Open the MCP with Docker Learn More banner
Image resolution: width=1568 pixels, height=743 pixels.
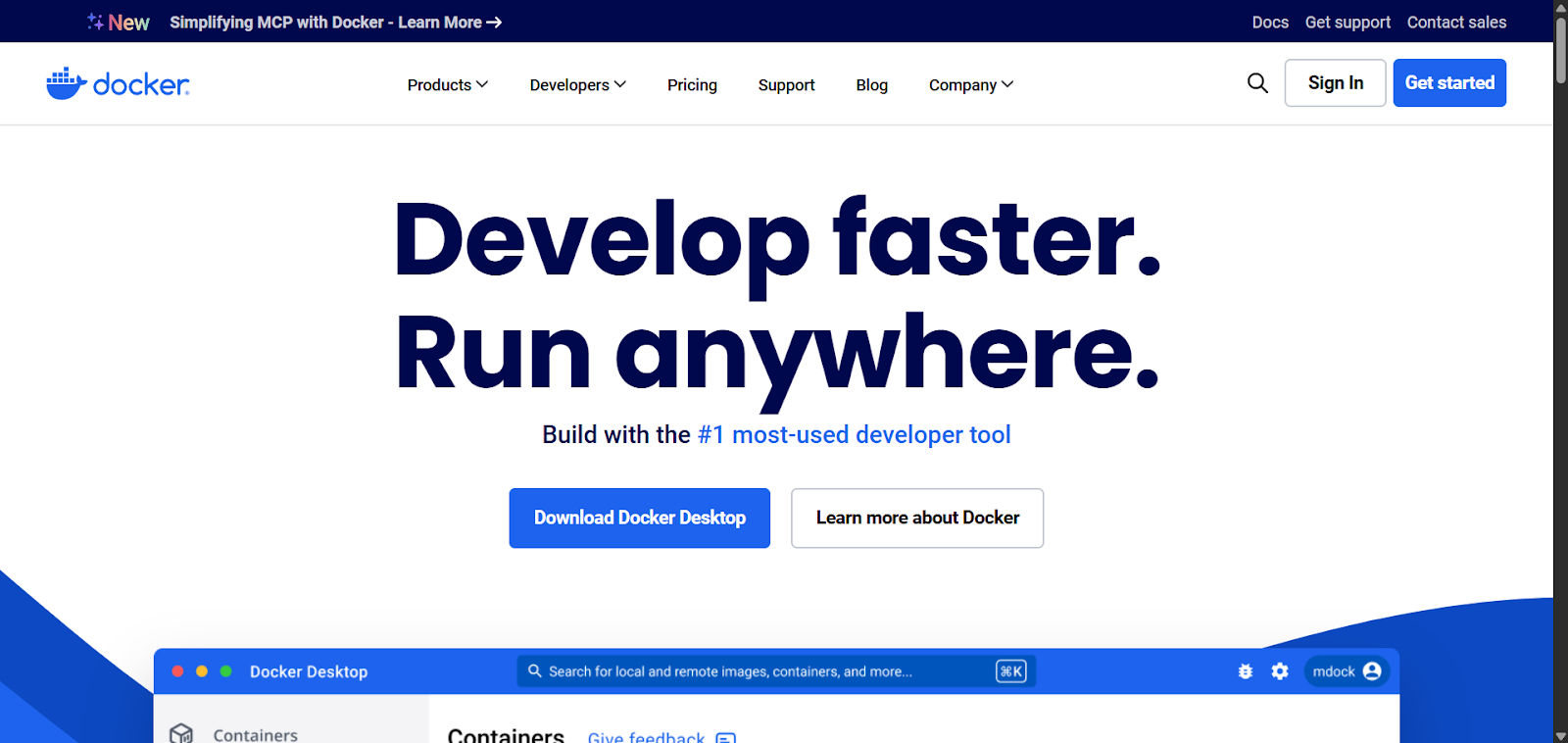coord(335,22)
